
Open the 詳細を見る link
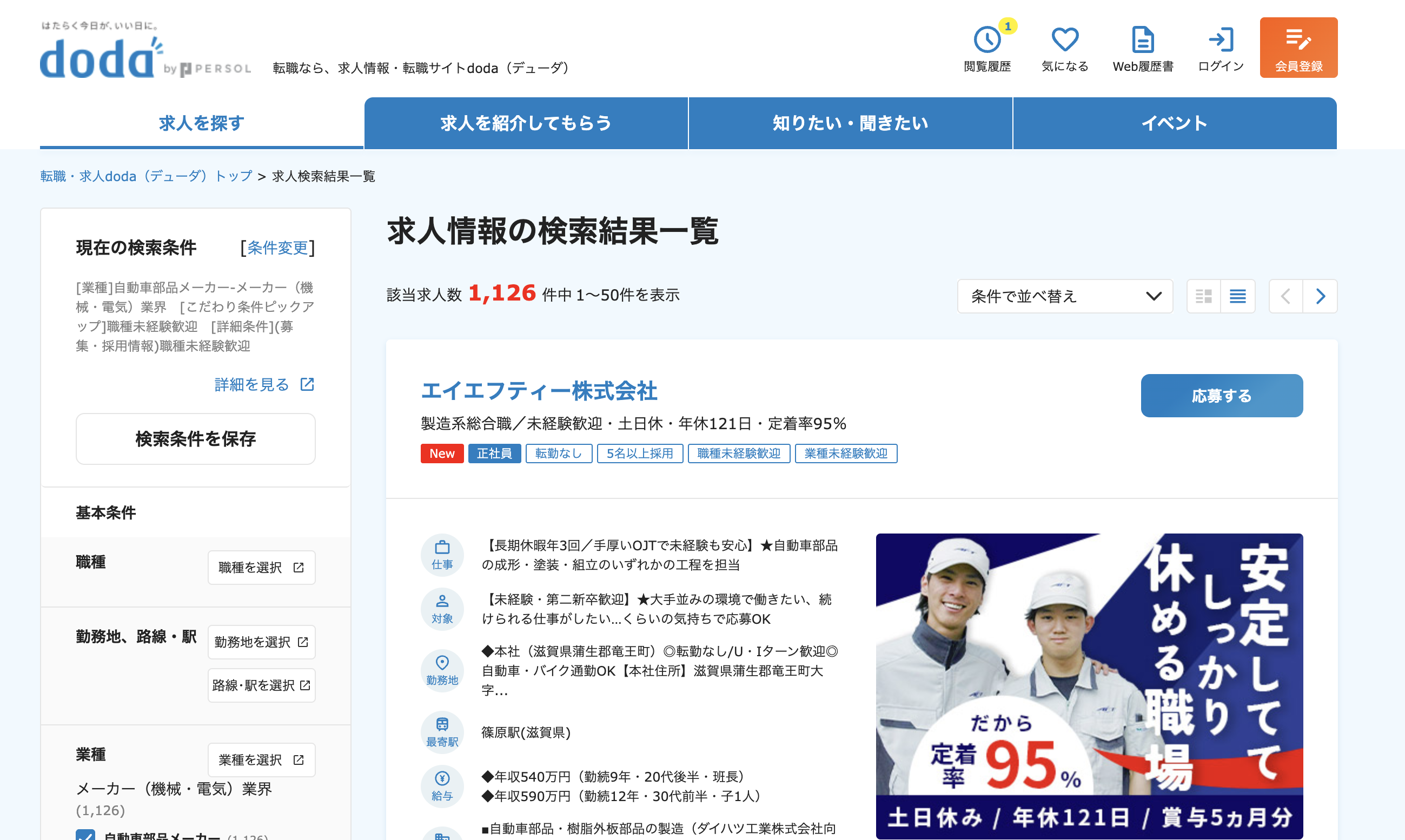click(252, 384)
